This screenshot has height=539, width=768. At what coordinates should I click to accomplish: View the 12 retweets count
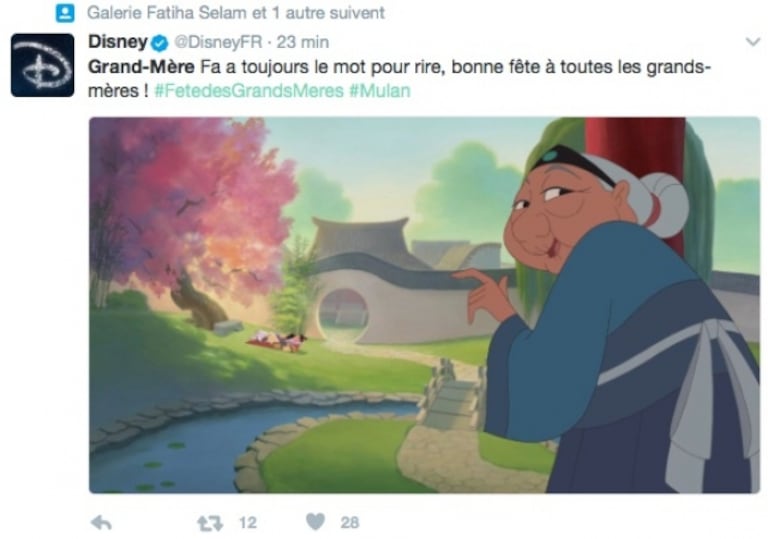pyautogui.click(x=248, y=523)
